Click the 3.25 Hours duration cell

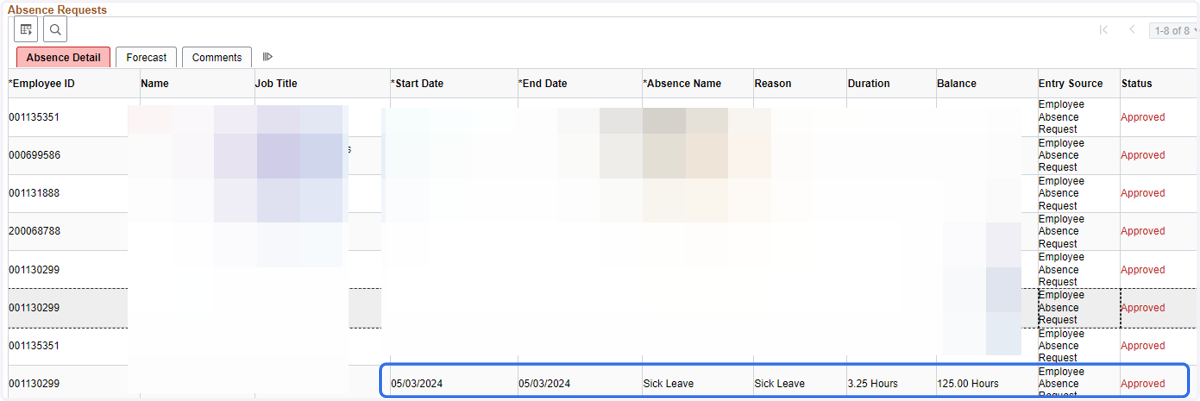873,383
